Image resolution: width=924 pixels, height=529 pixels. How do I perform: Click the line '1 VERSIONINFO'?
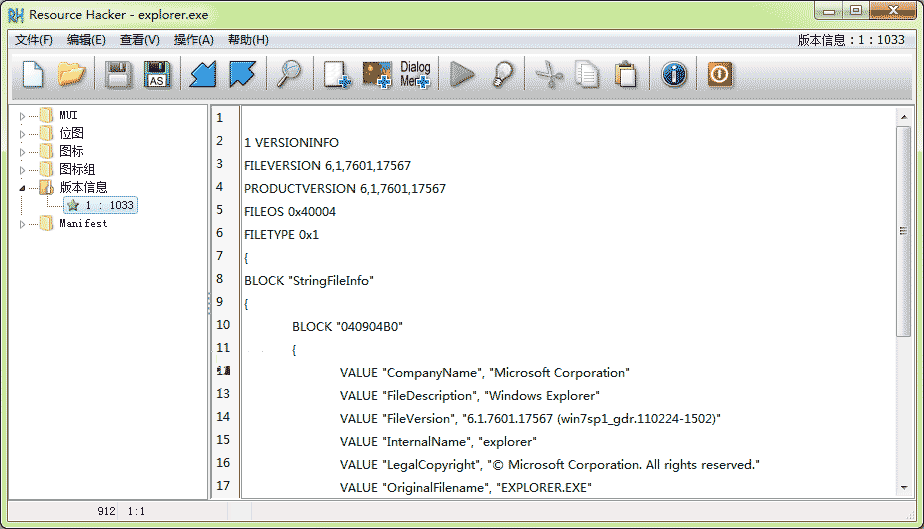pos(292,143)
